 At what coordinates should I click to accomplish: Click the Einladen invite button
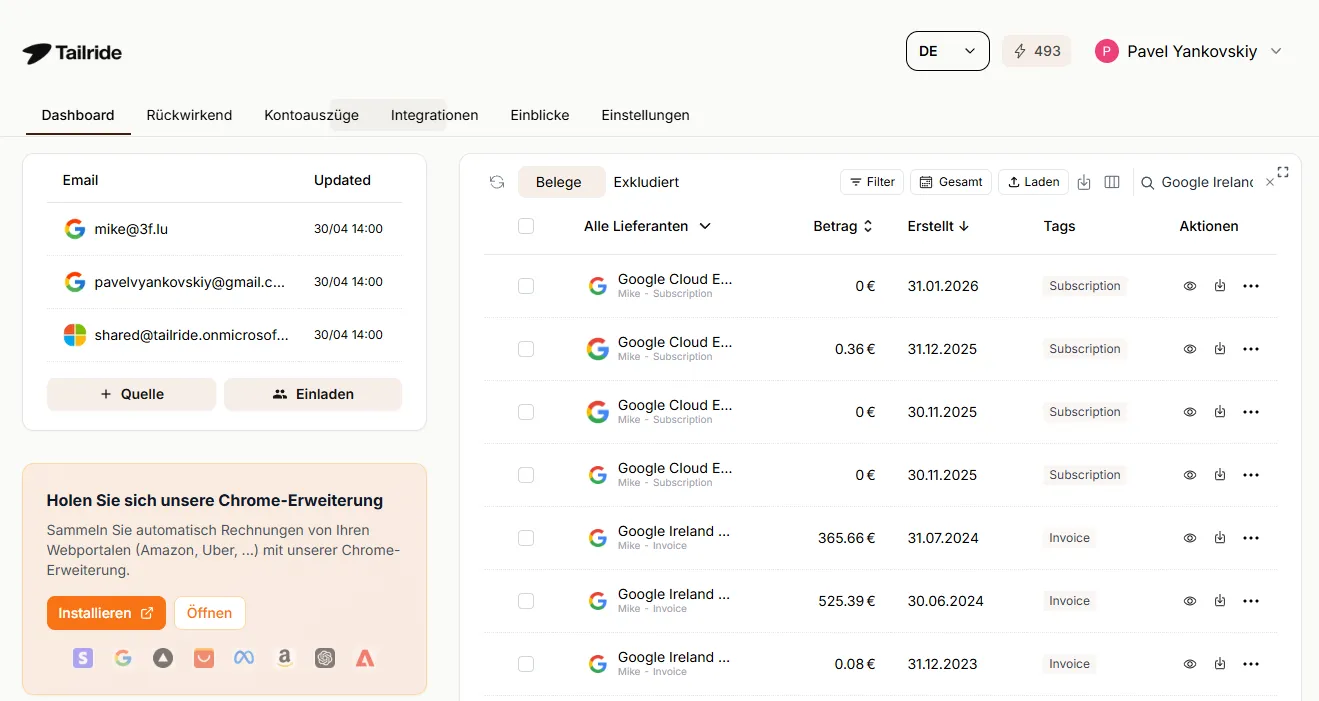(x=313, y=394)
